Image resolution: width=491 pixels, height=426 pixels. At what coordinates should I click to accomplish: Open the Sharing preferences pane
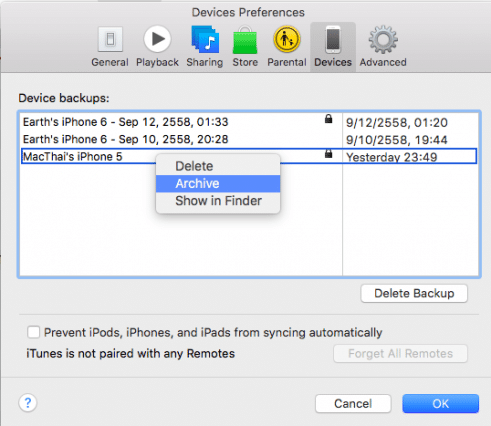[205, 47]
